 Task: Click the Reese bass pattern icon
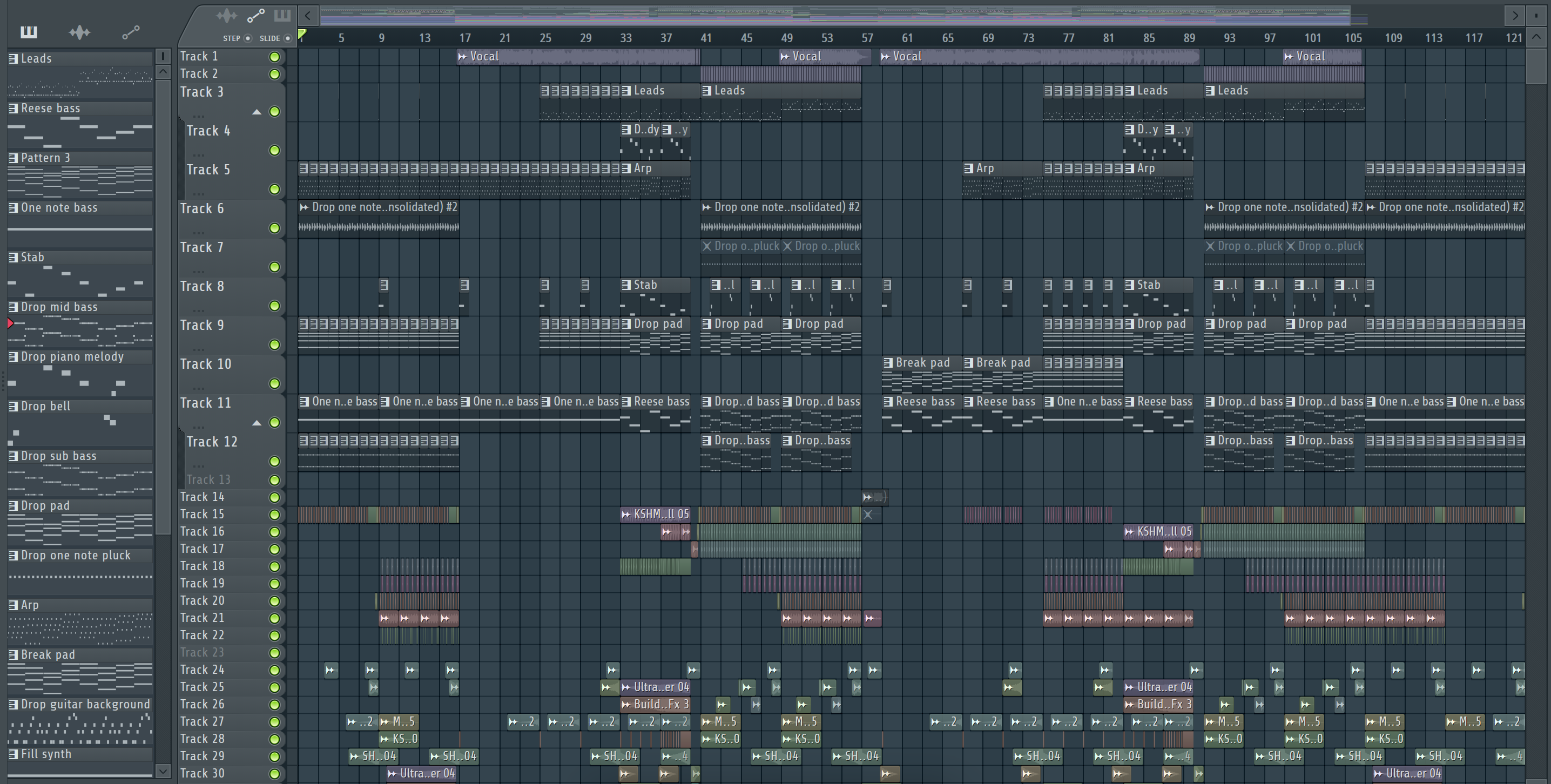(14, 109)
